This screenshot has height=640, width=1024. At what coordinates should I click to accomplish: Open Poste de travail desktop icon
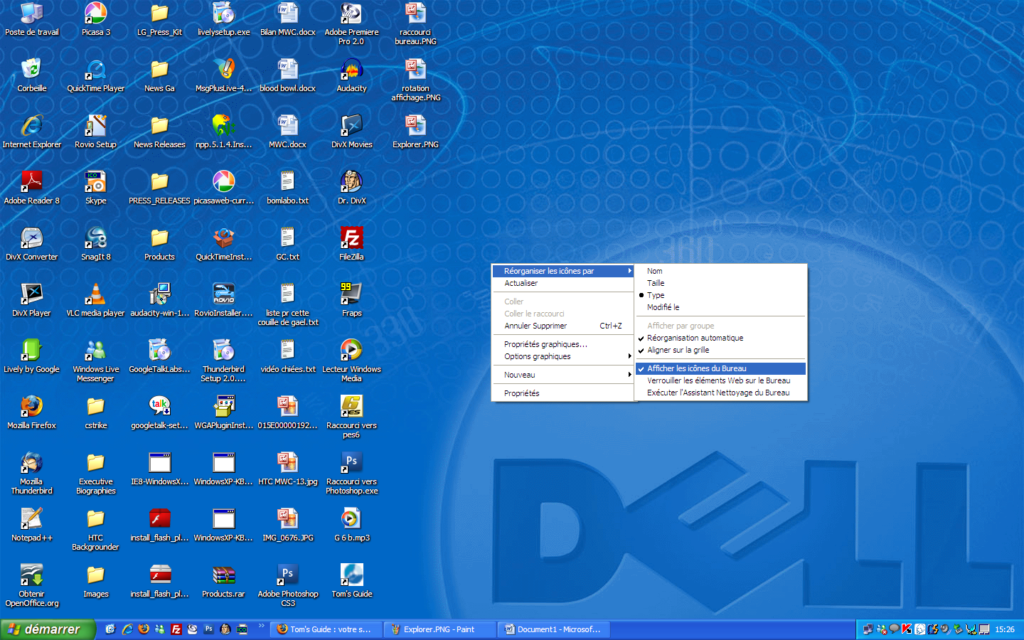[31, 20]
